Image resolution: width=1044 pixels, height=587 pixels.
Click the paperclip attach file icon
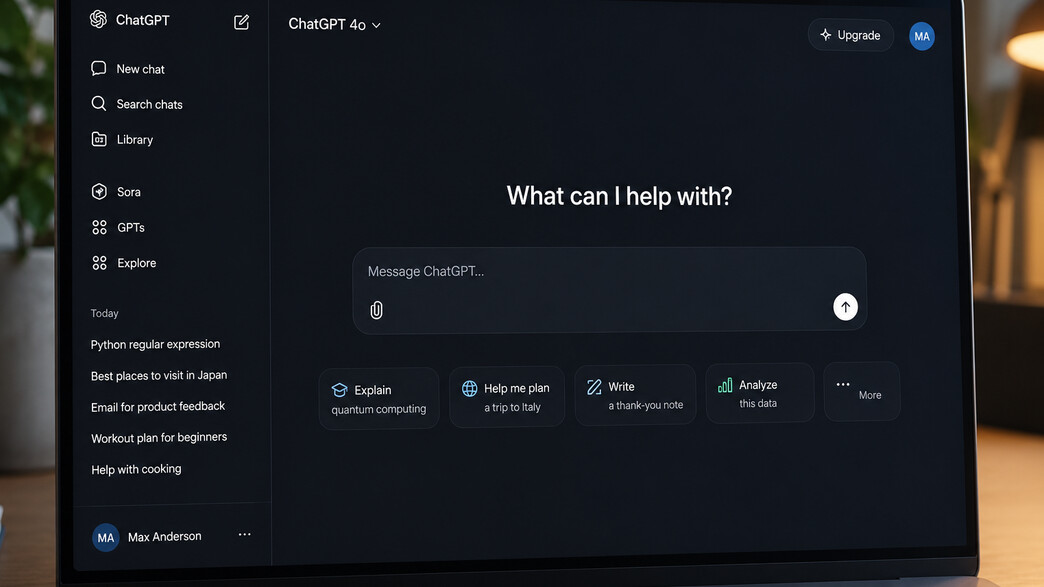point(376,310)
